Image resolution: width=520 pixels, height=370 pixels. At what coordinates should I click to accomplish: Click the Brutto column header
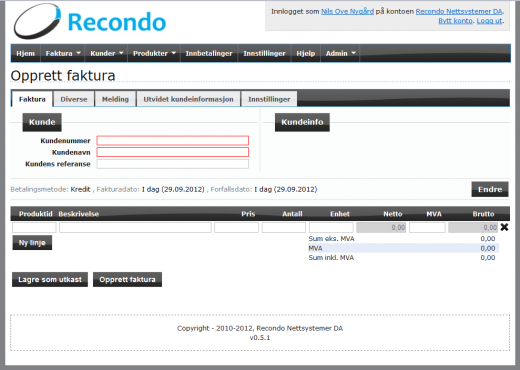(483, 214)
